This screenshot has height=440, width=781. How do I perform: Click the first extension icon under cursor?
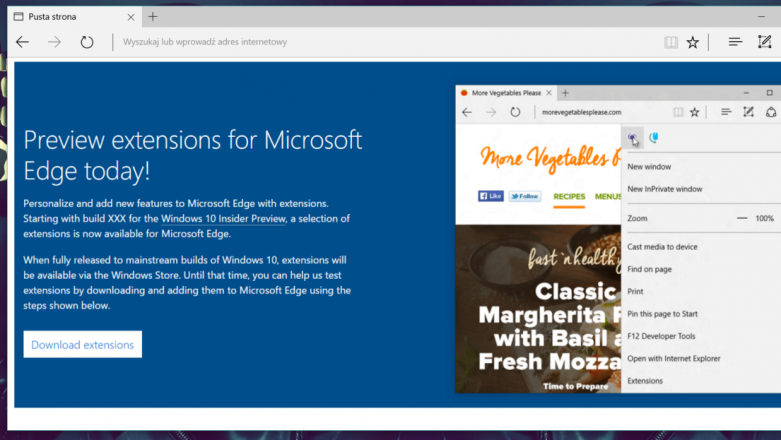tap(633, 139)
